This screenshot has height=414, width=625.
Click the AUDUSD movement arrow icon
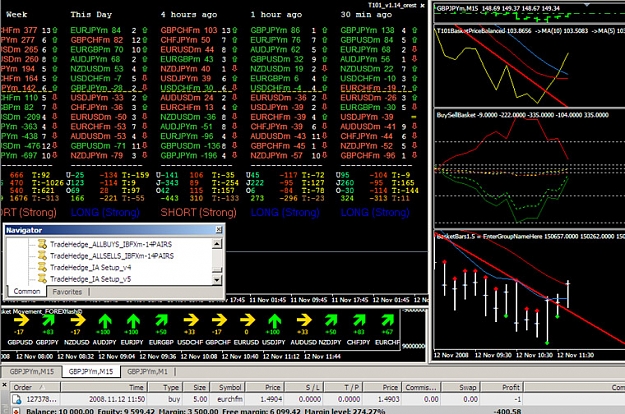click(x=304, y=320)
